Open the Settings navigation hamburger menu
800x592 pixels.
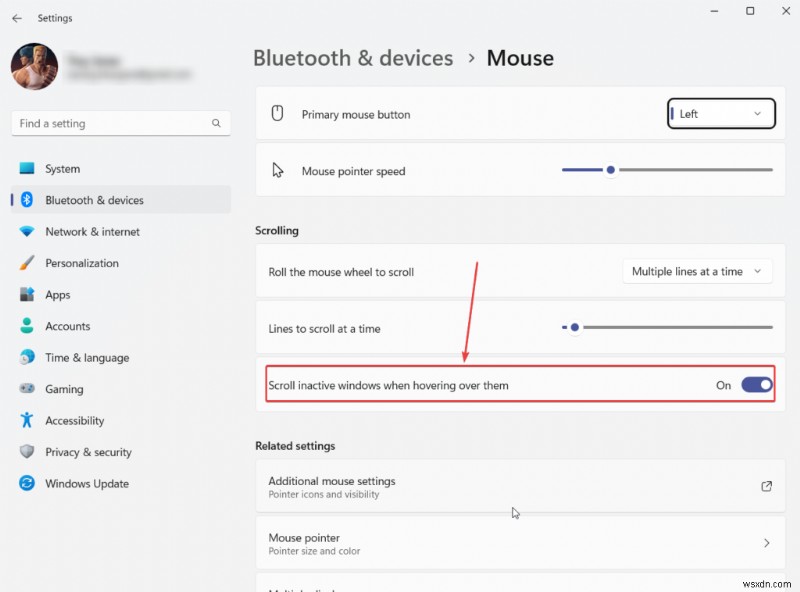coord(16,17)
